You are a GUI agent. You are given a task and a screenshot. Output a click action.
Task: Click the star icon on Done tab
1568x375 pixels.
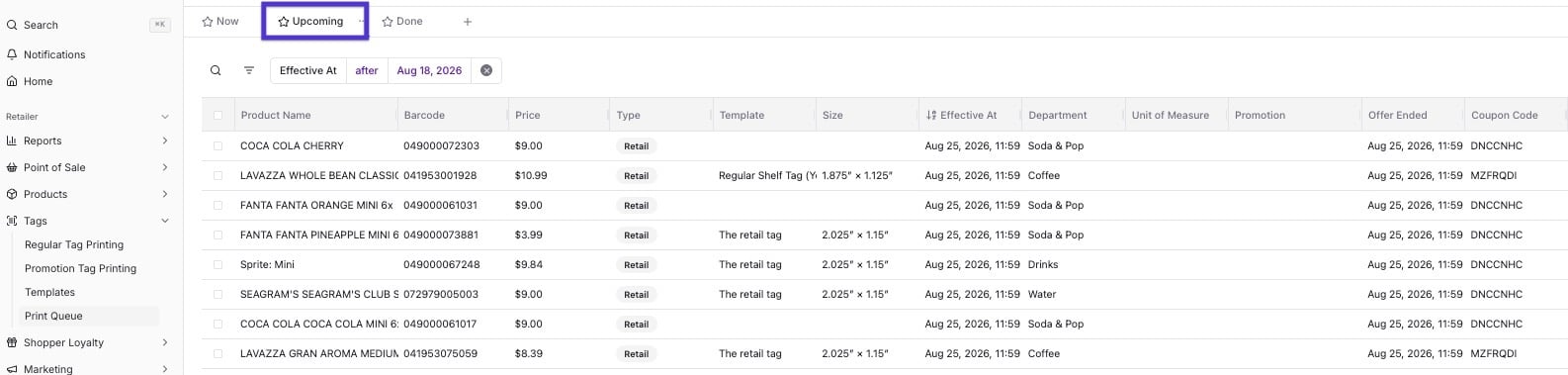click(388, 21)
